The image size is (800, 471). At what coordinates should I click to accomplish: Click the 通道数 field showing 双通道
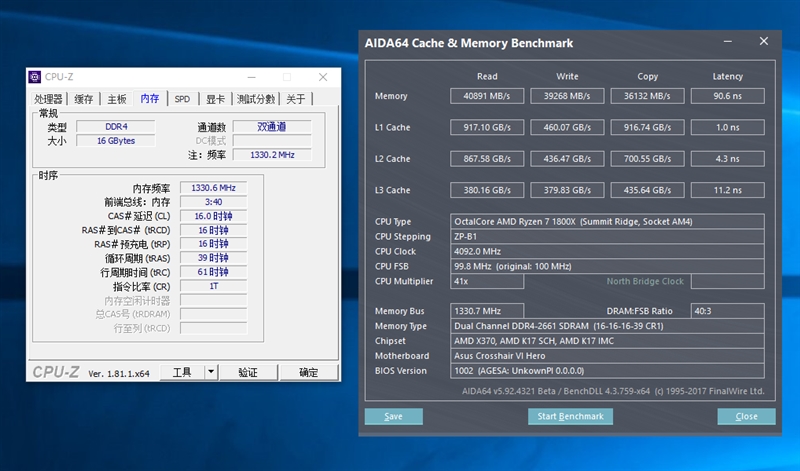click(272, 127)
